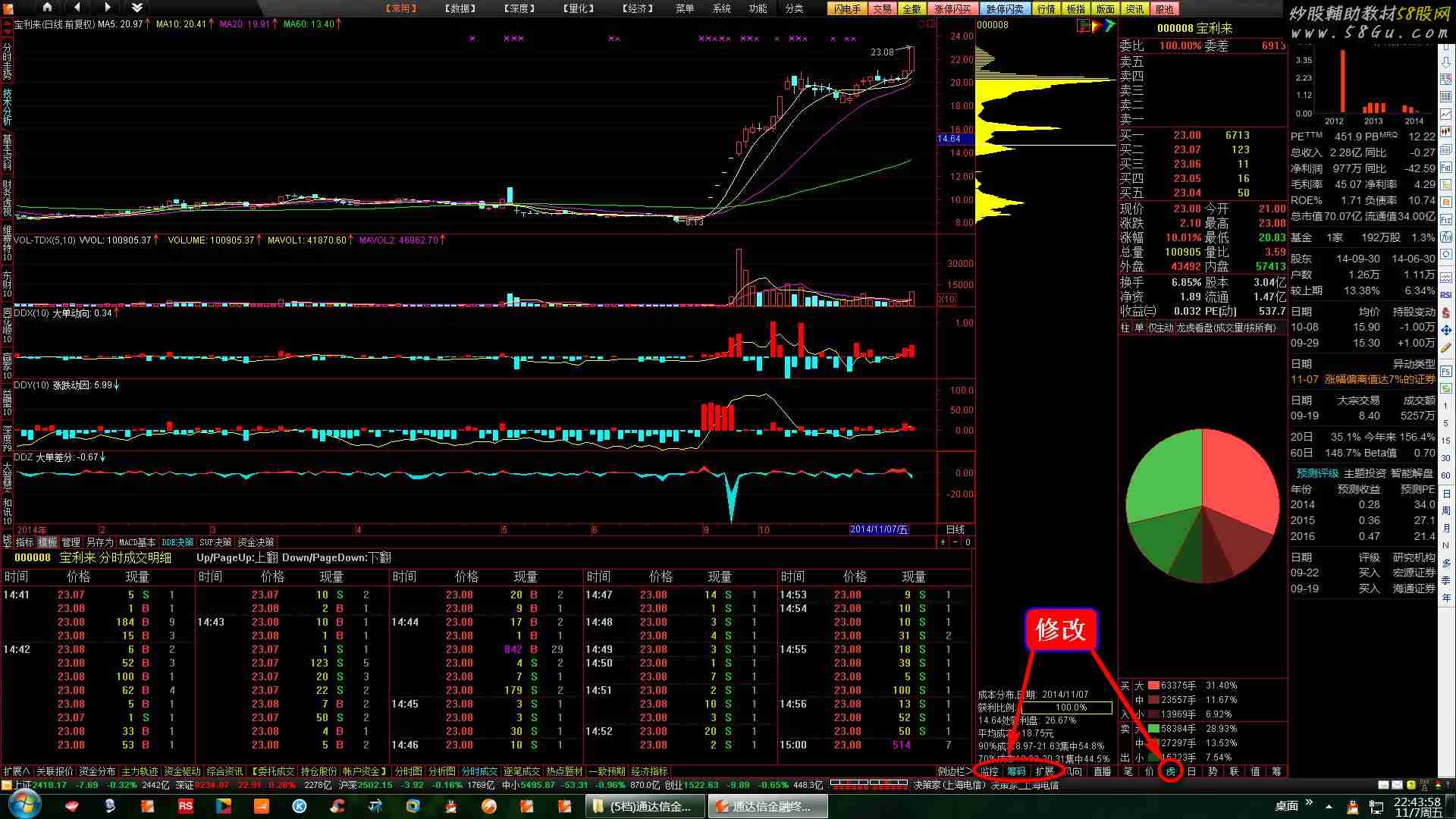Select the 势 trend tab
The image size is (1456, 819).
[1213, 771]
